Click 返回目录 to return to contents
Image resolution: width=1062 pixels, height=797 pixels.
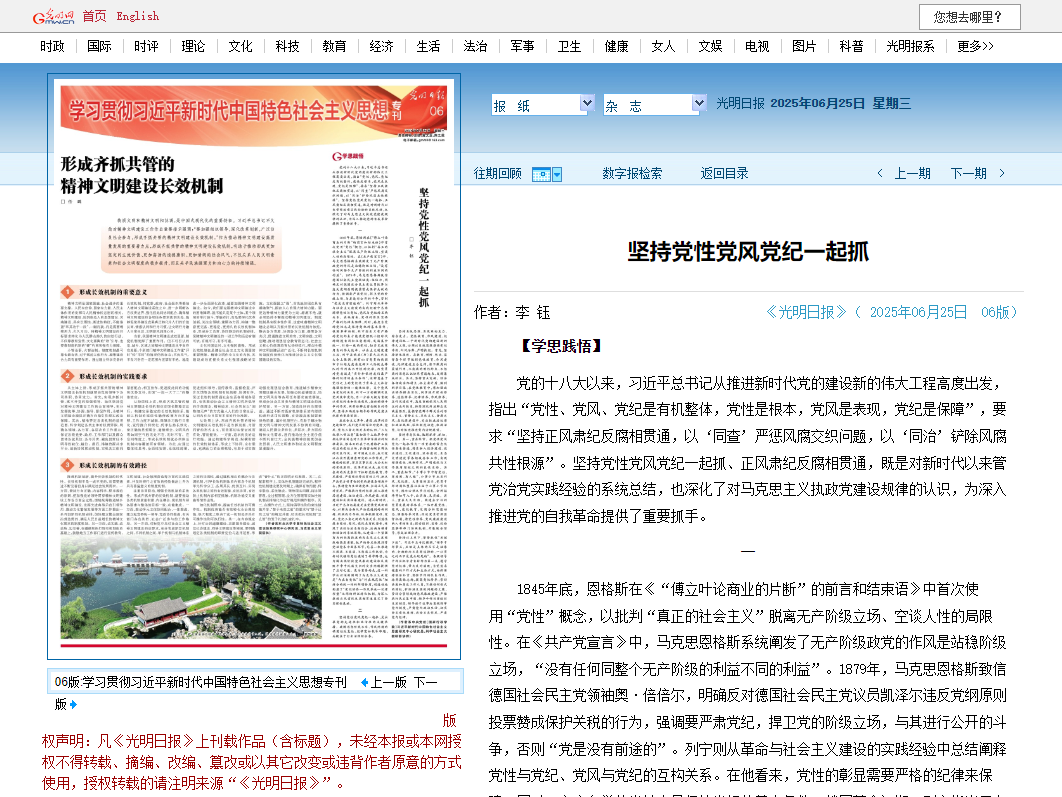coord(725,173)
